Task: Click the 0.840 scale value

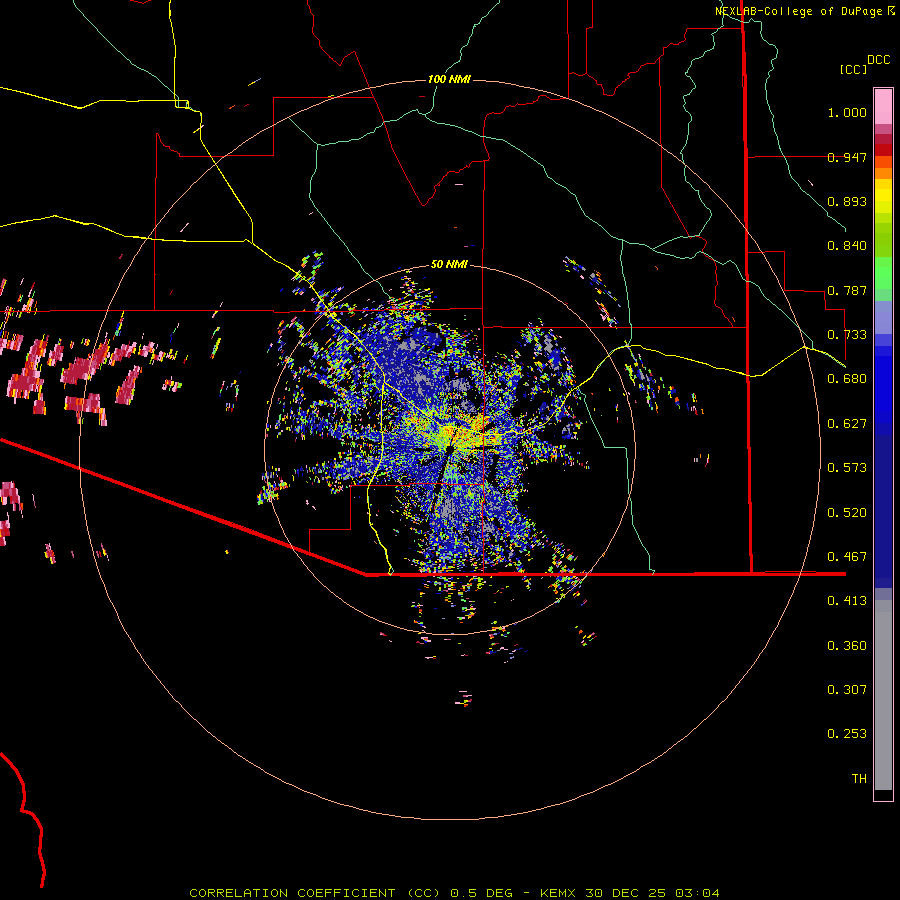Action: click(x=847, y=246)
